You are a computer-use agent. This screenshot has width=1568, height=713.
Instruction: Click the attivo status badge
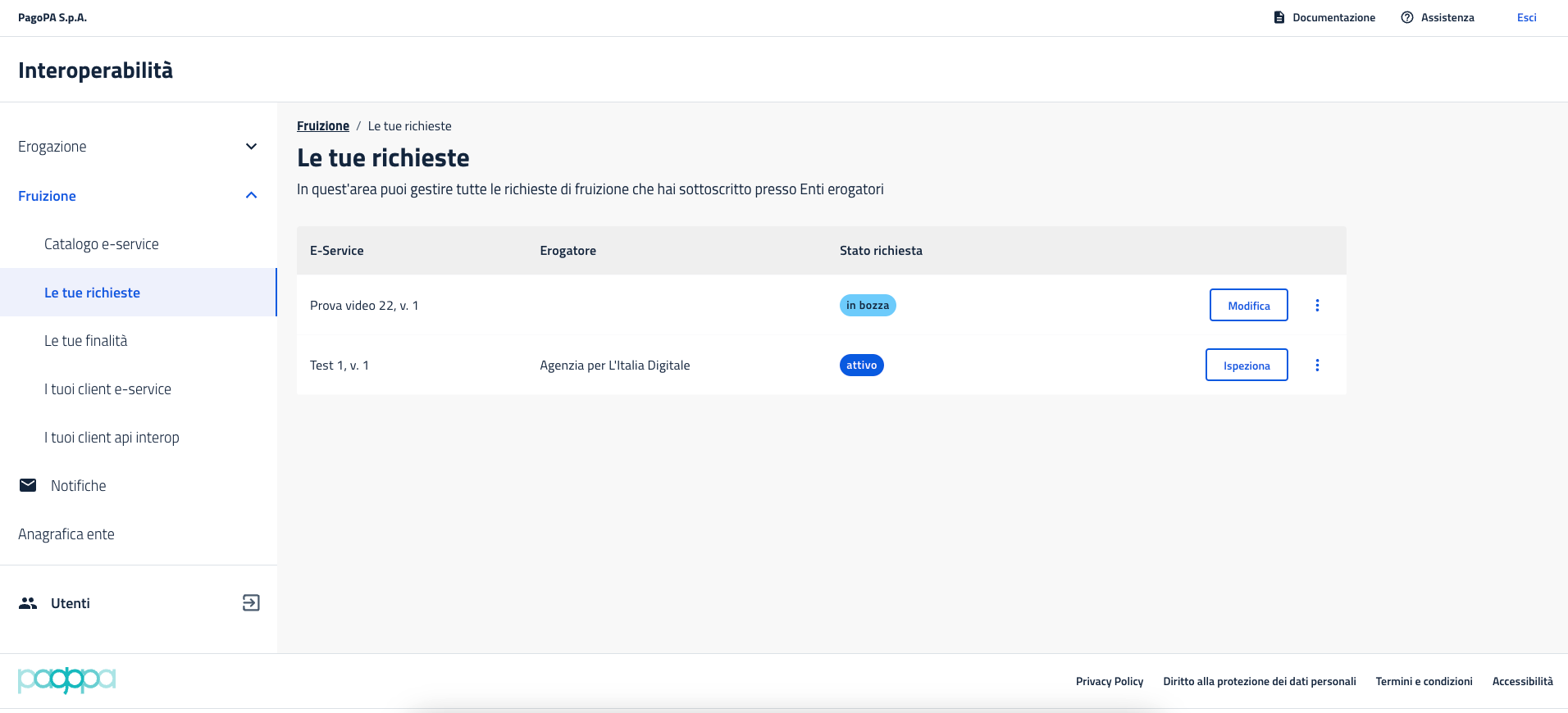tap(861, 366)
